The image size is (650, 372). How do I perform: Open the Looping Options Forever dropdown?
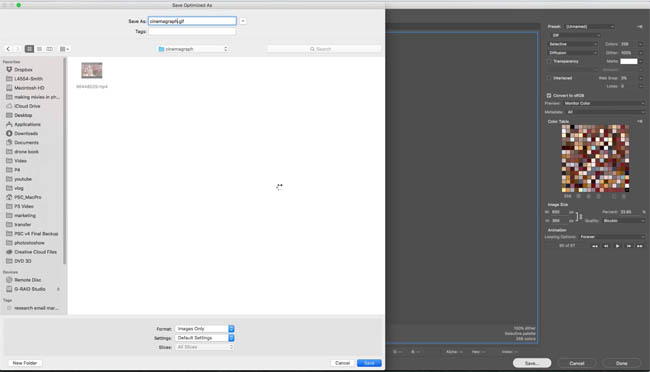pos(611,237)
